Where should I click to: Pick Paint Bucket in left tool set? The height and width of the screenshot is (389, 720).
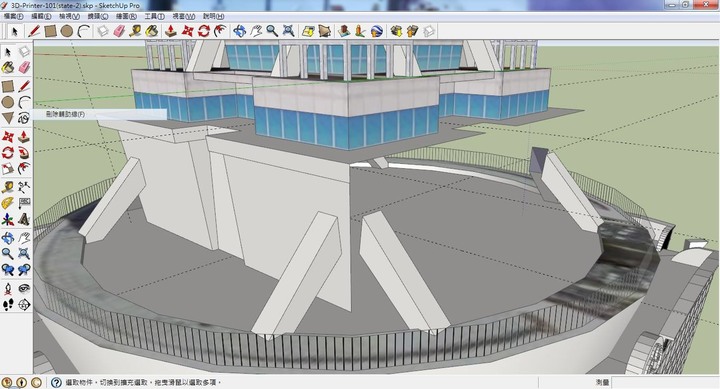pyautogui.click(x=8, y=68)
